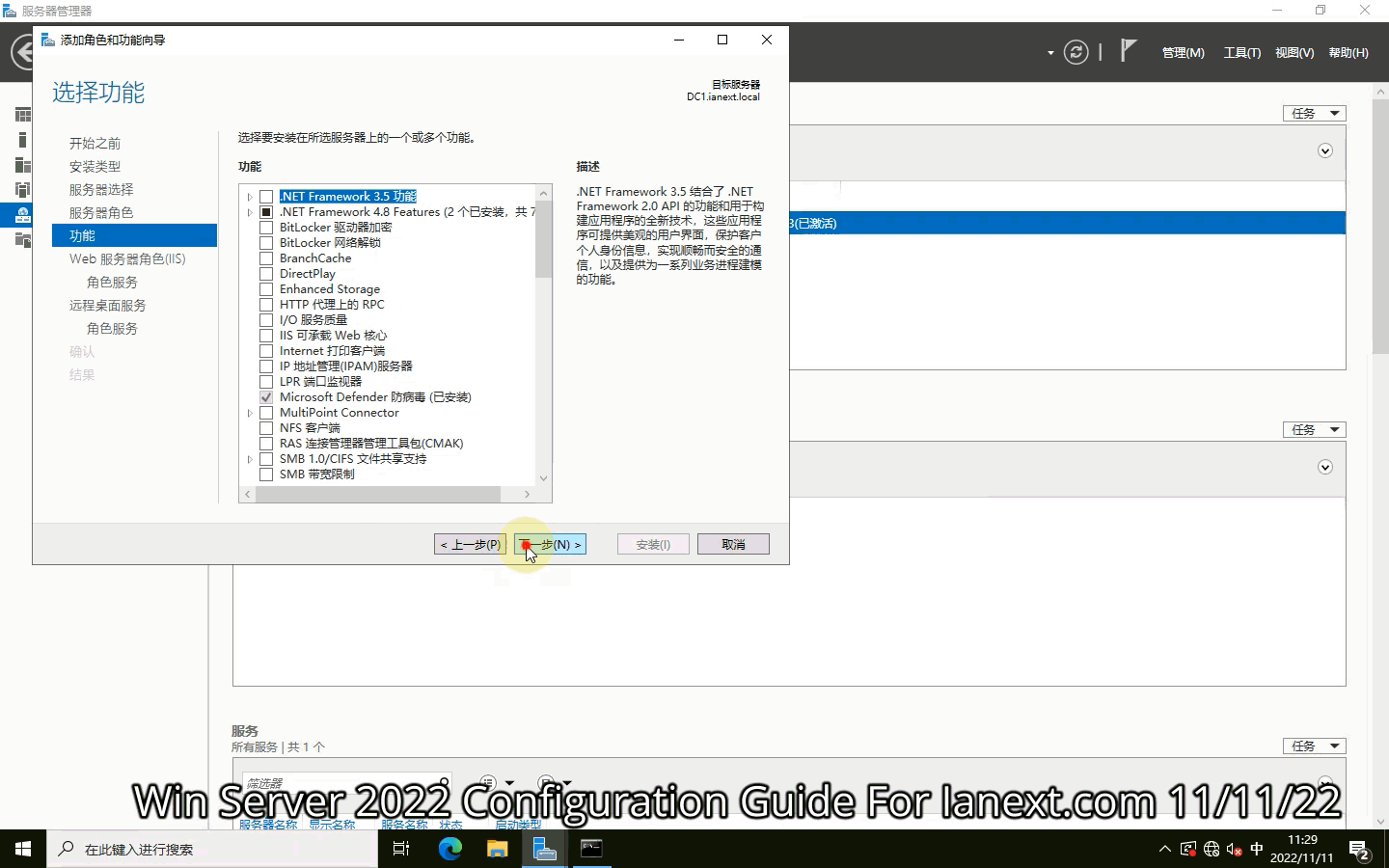Open File Explorer from the taskbar
The width and height of the screenshot is (1389, 868).
click(x=497, y=849)
